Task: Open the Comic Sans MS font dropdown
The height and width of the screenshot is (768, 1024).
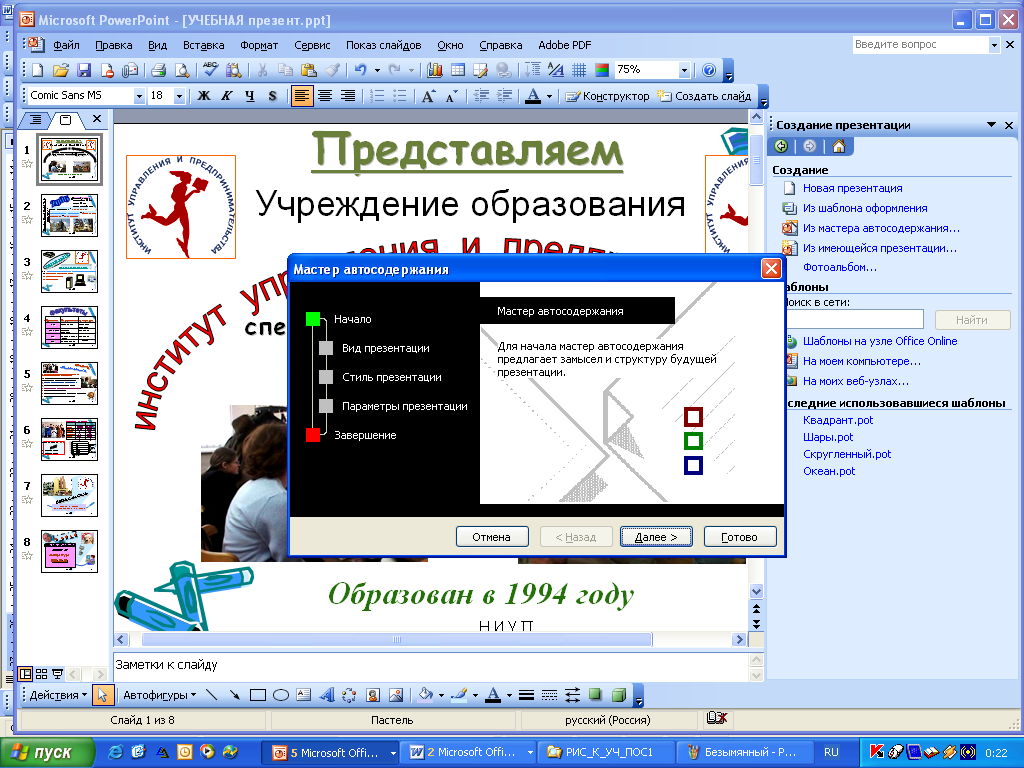Action: point(139,96)
